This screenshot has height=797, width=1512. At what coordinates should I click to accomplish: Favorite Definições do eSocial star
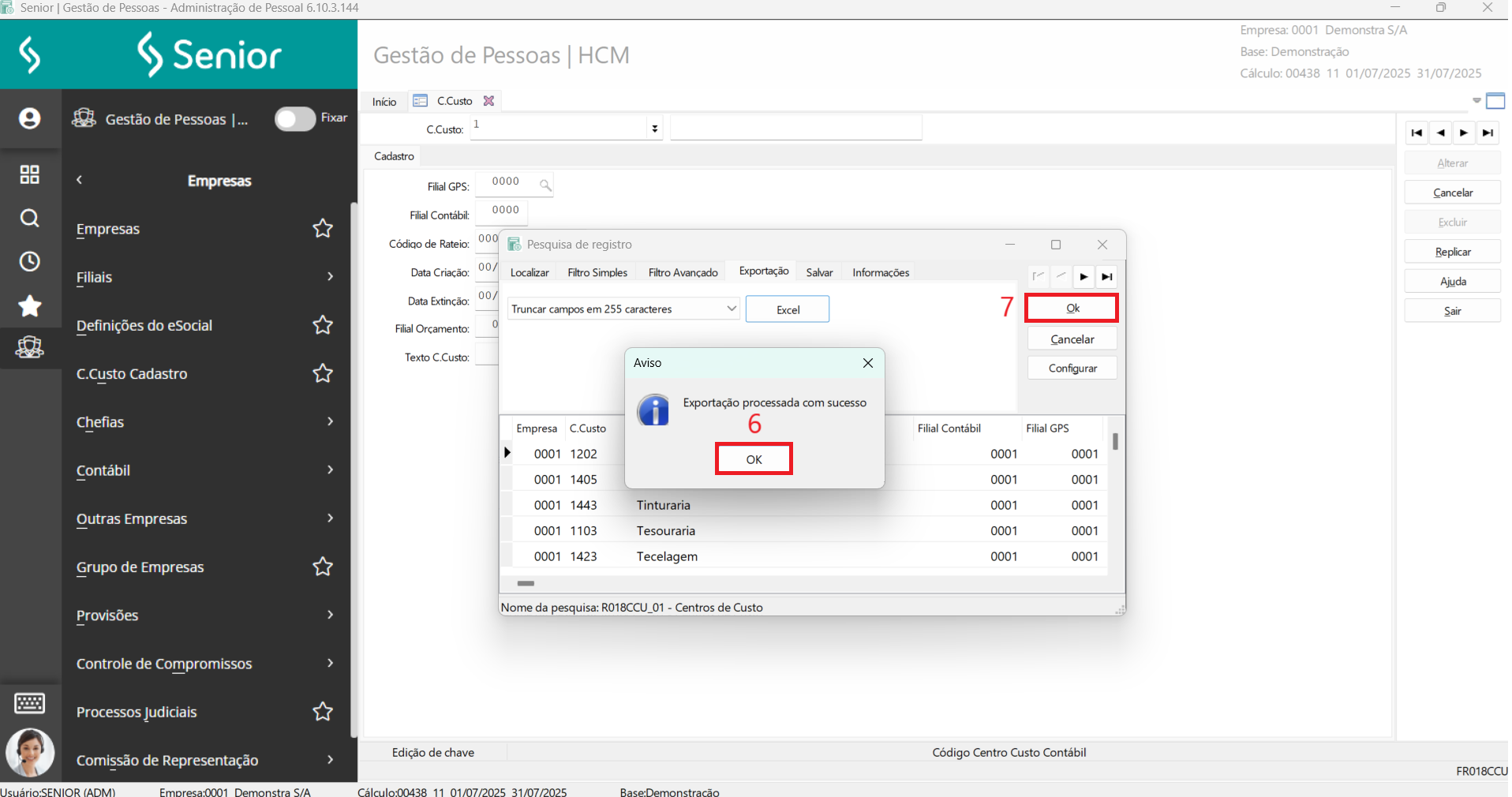(323, 325)
